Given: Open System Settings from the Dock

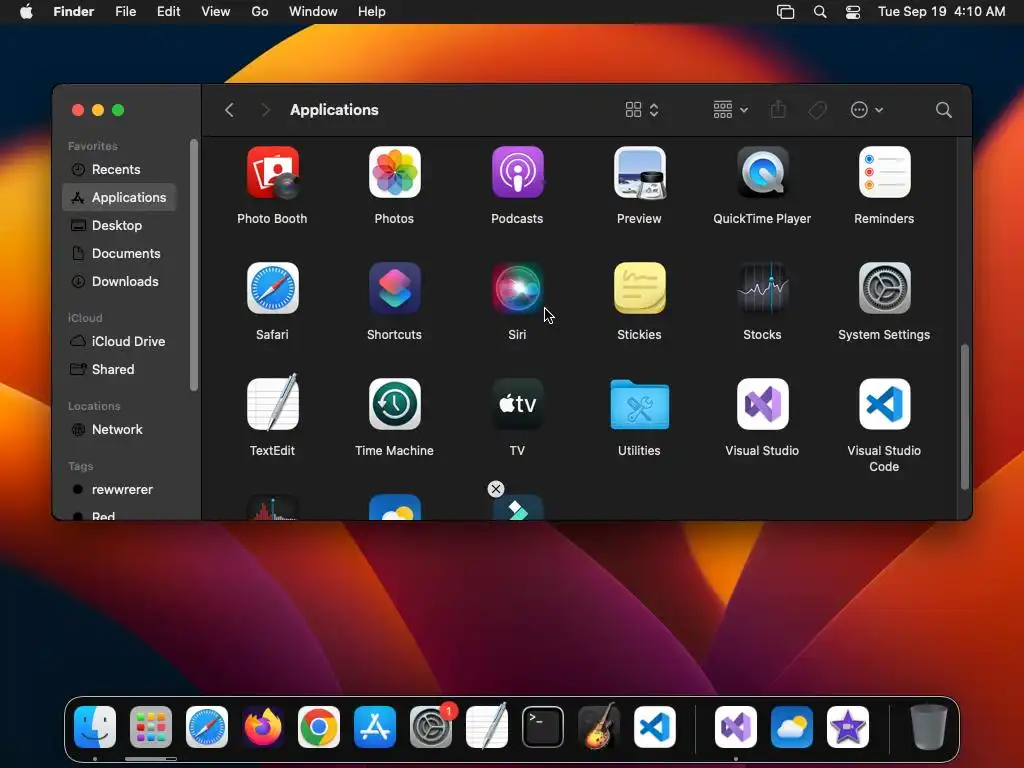Looking at the screenshot, I should point(431,727).
